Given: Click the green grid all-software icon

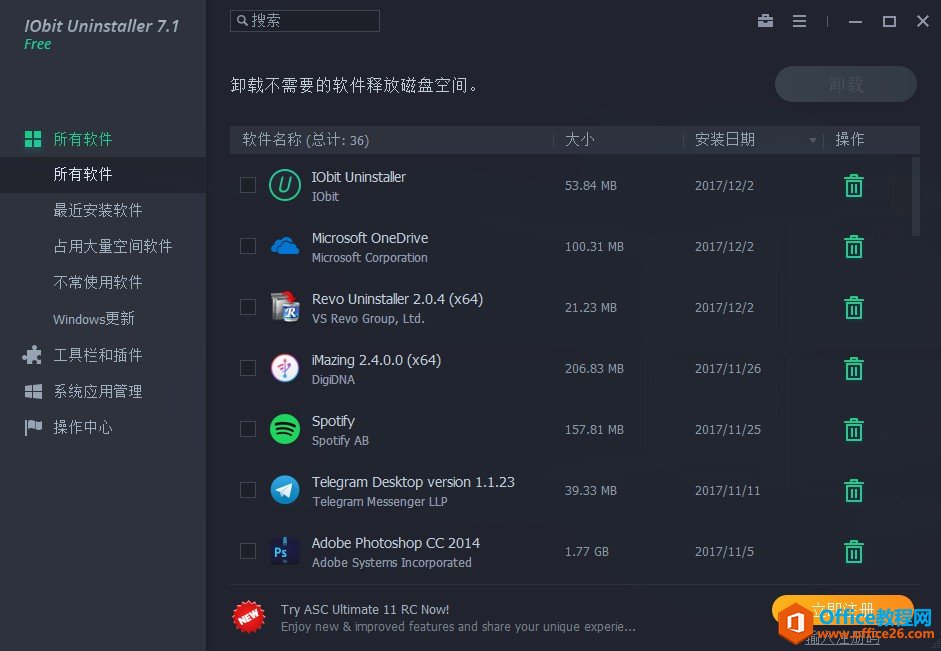Looking at the screenshot, I should pos(33,139).
